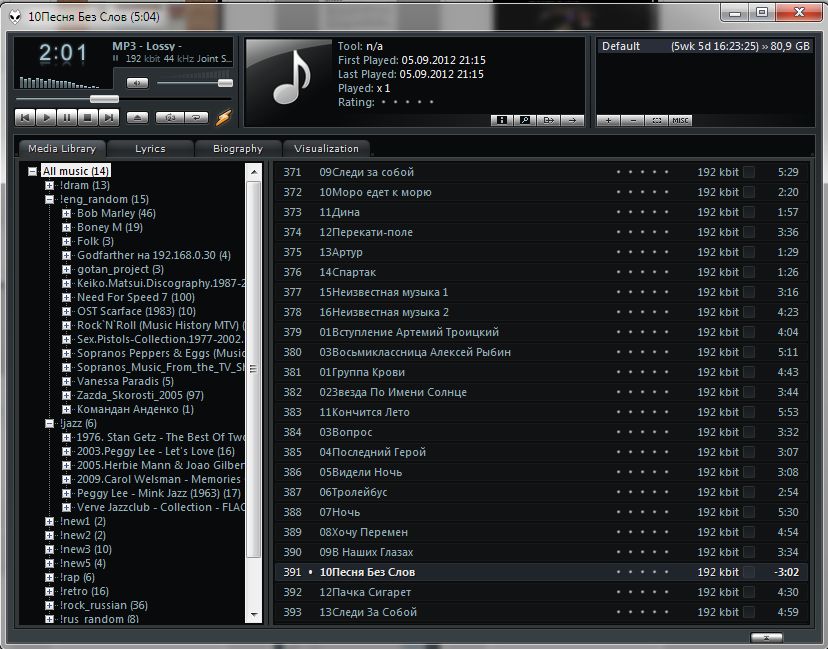
Task: Click rating dots in track info panel
Action: (x=407, y=102)
